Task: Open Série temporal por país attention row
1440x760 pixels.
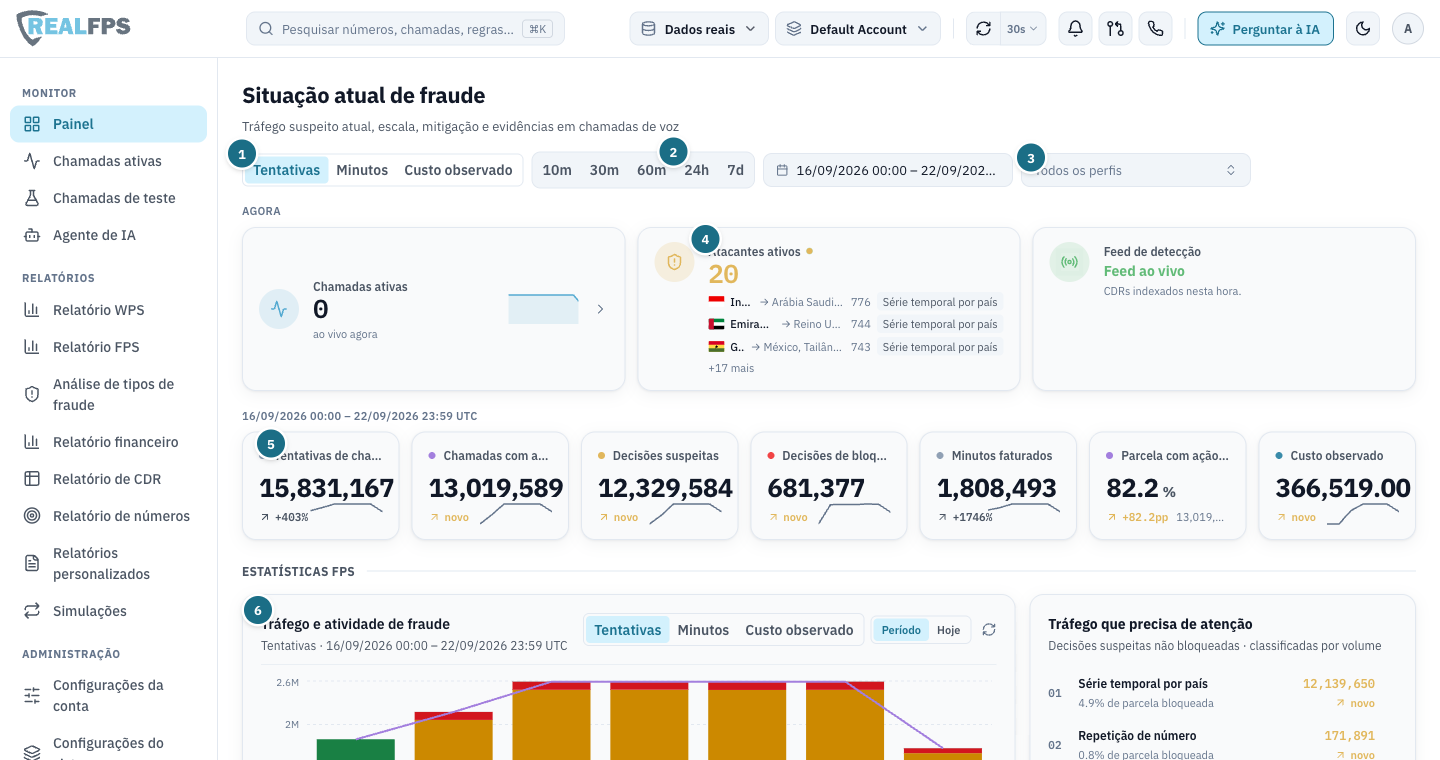Action: click(1222, 693)
